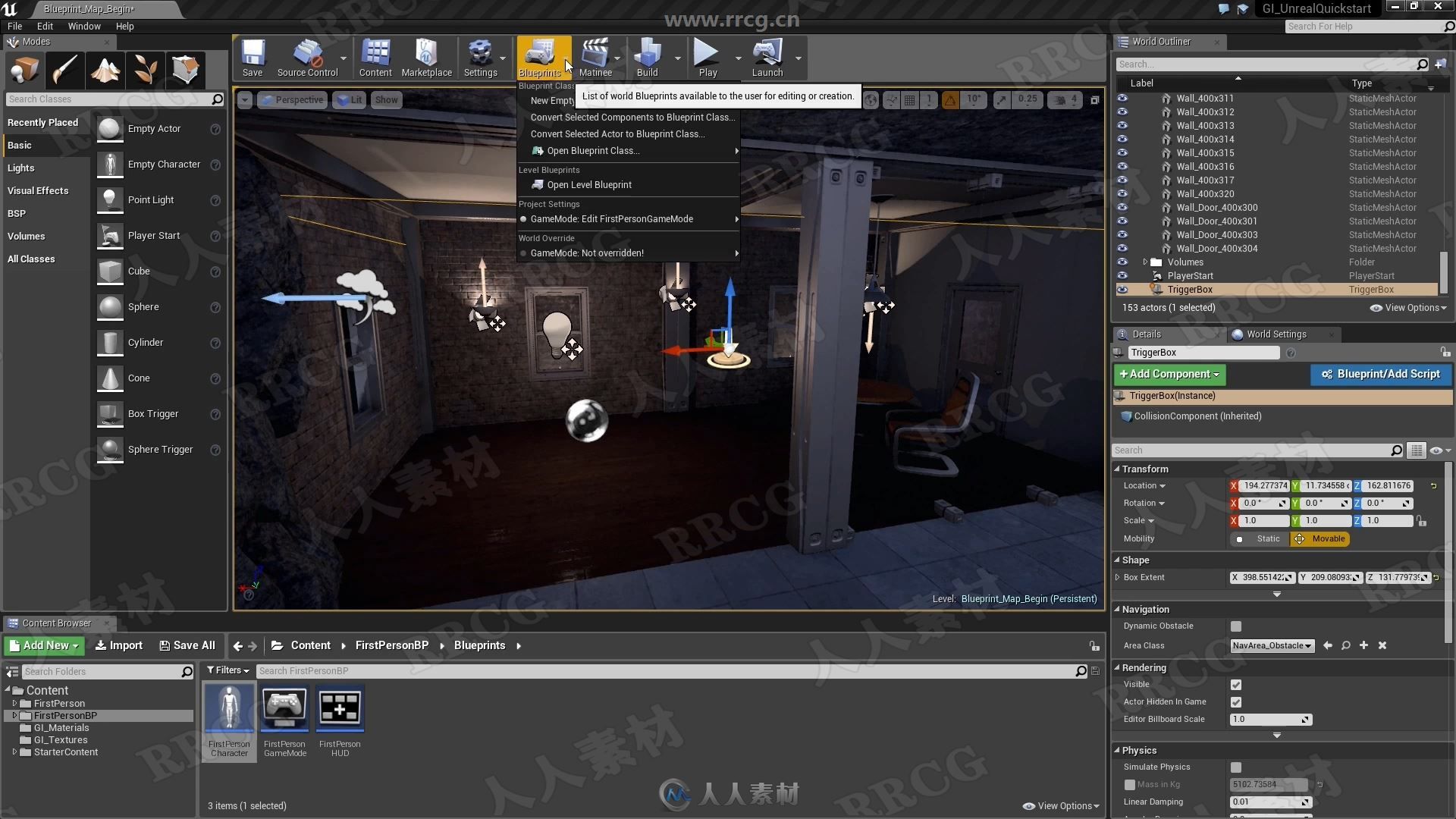Click Area Class browse magnifier icon
The width and height of the screenshot is (1456, 819).
coord(1345,645)
